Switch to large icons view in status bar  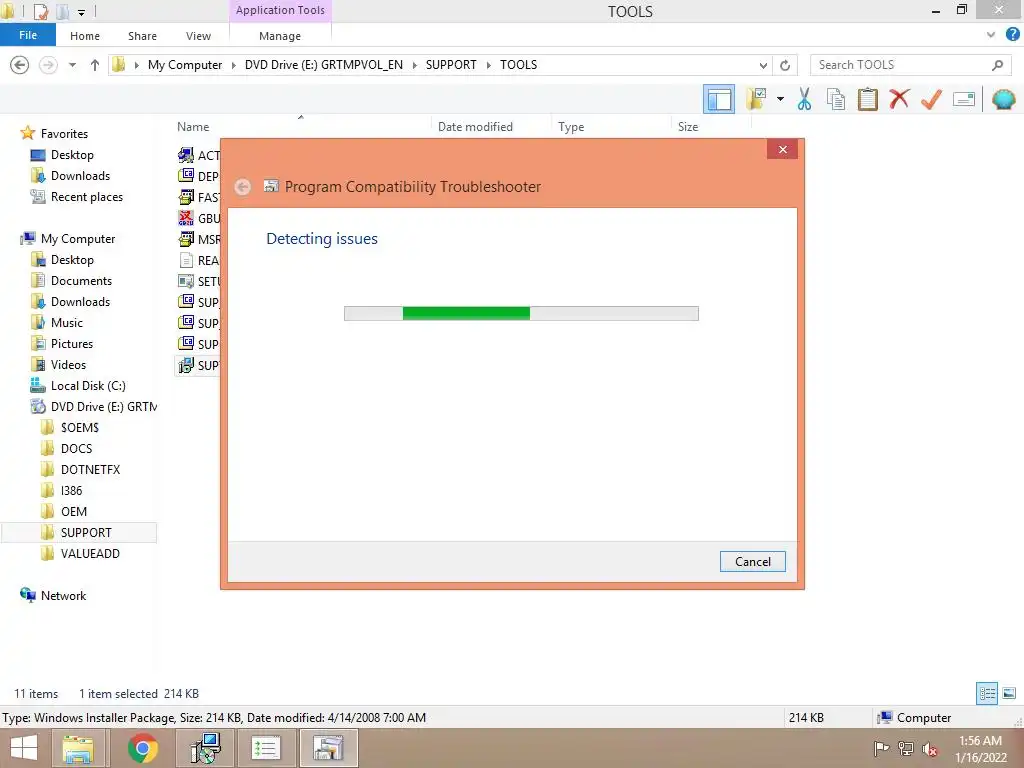[x=1009, y=693]
